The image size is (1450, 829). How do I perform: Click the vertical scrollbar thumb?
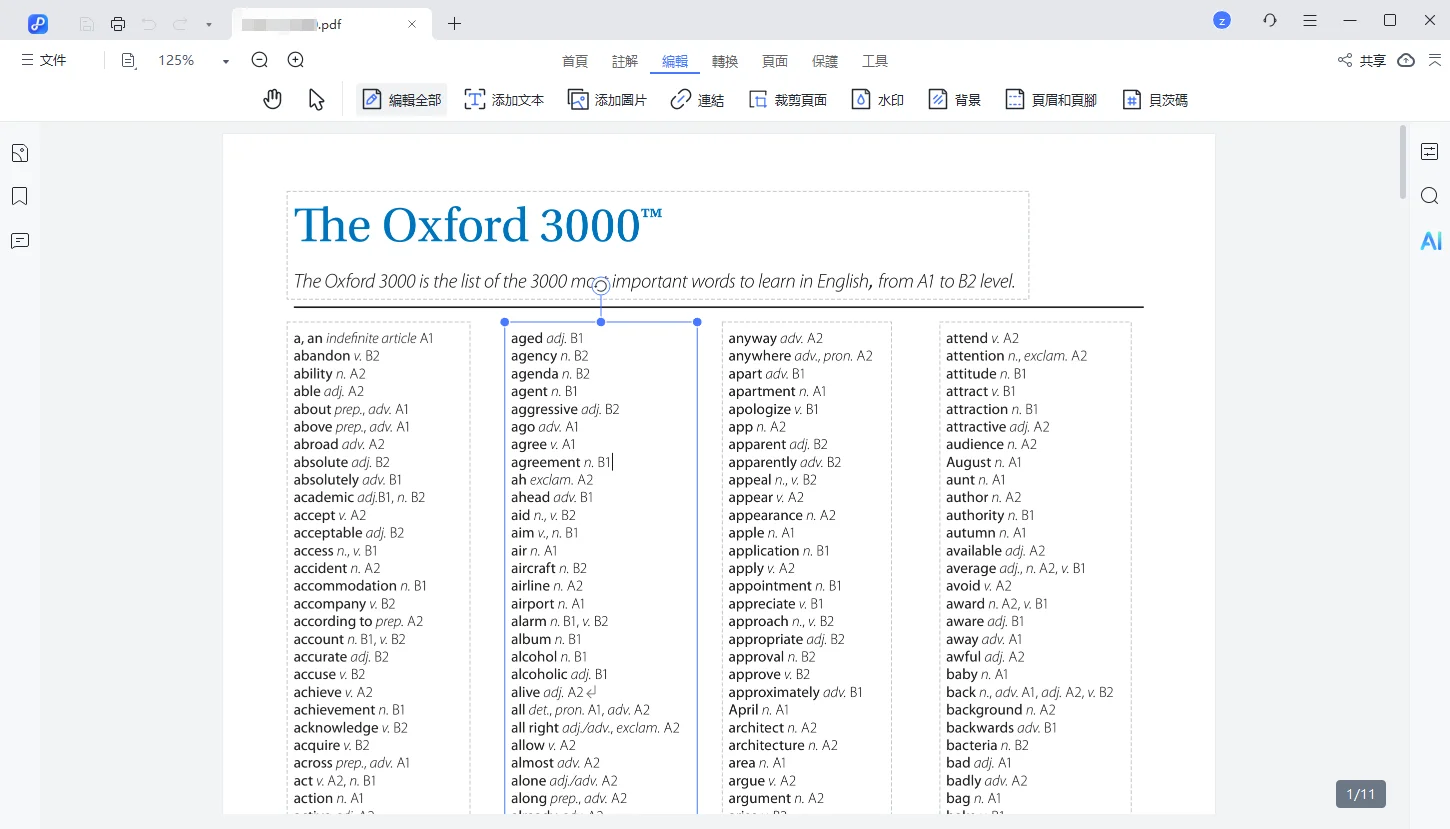point(1403,160)
